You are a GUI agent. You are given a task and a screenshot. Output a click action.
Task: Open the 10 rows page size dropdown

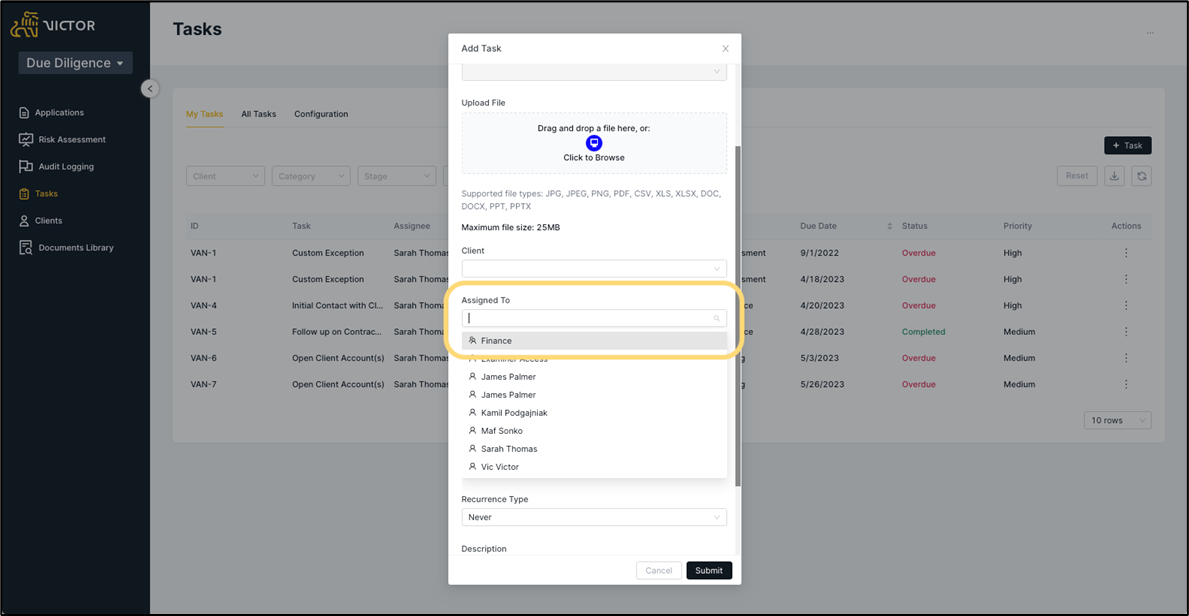[1118, 420]
